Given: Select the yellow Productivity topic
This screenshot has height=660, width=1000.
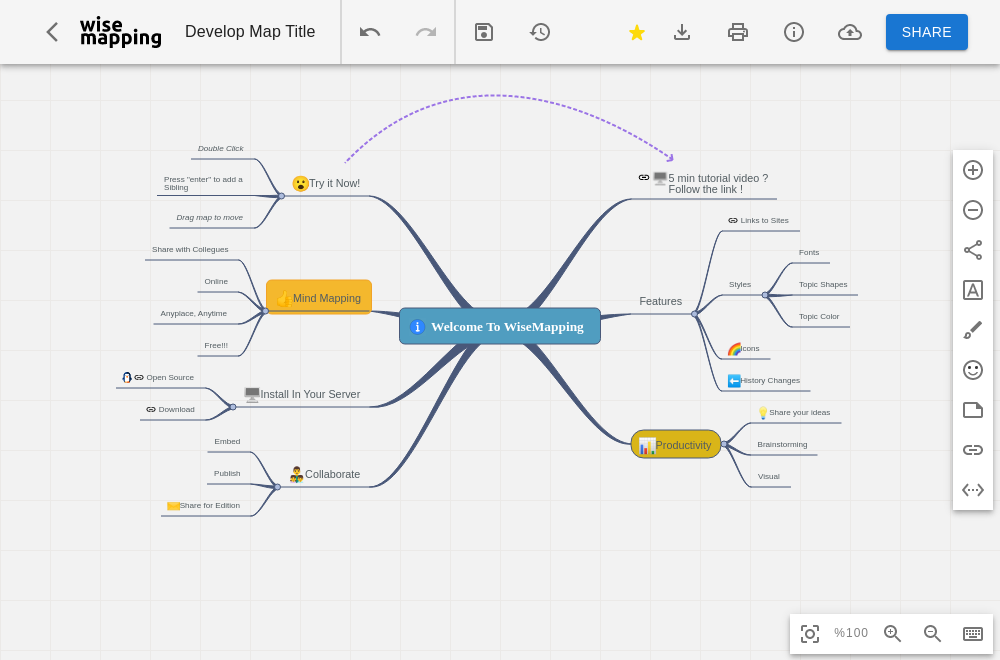Looking at the screenshot, I should click(x=676, y=444).
